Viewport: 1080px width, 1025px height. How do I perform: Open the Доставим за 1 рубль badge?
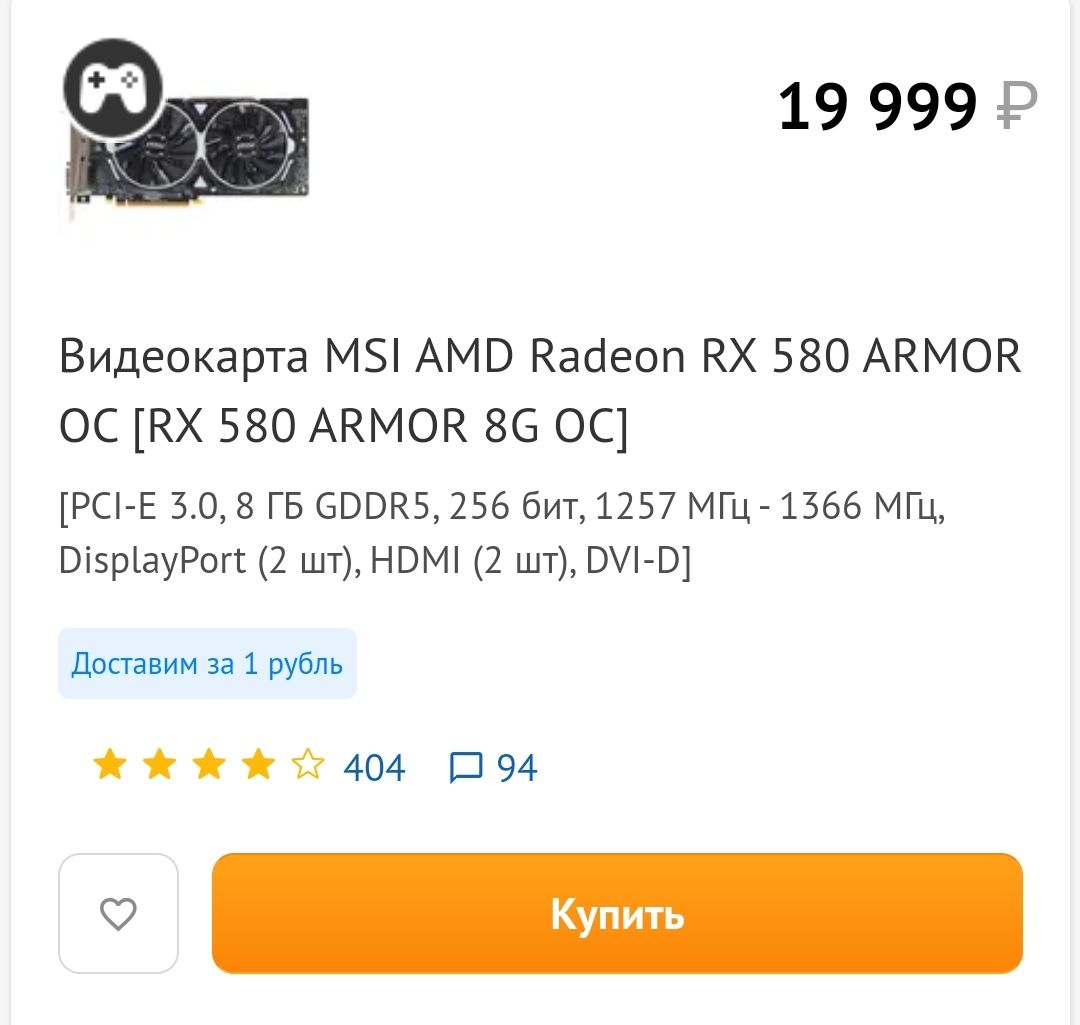coord(207,663)
